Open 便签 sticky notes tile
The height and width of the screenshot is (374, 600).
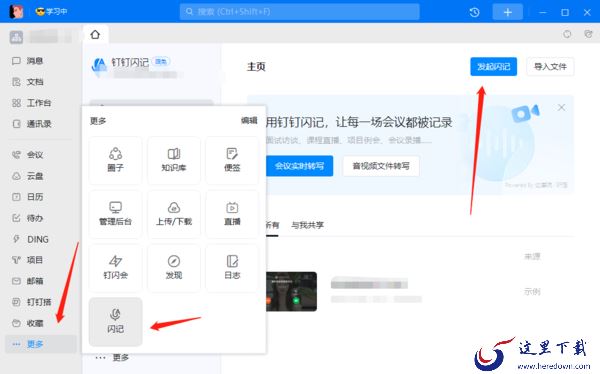(232, 160)
